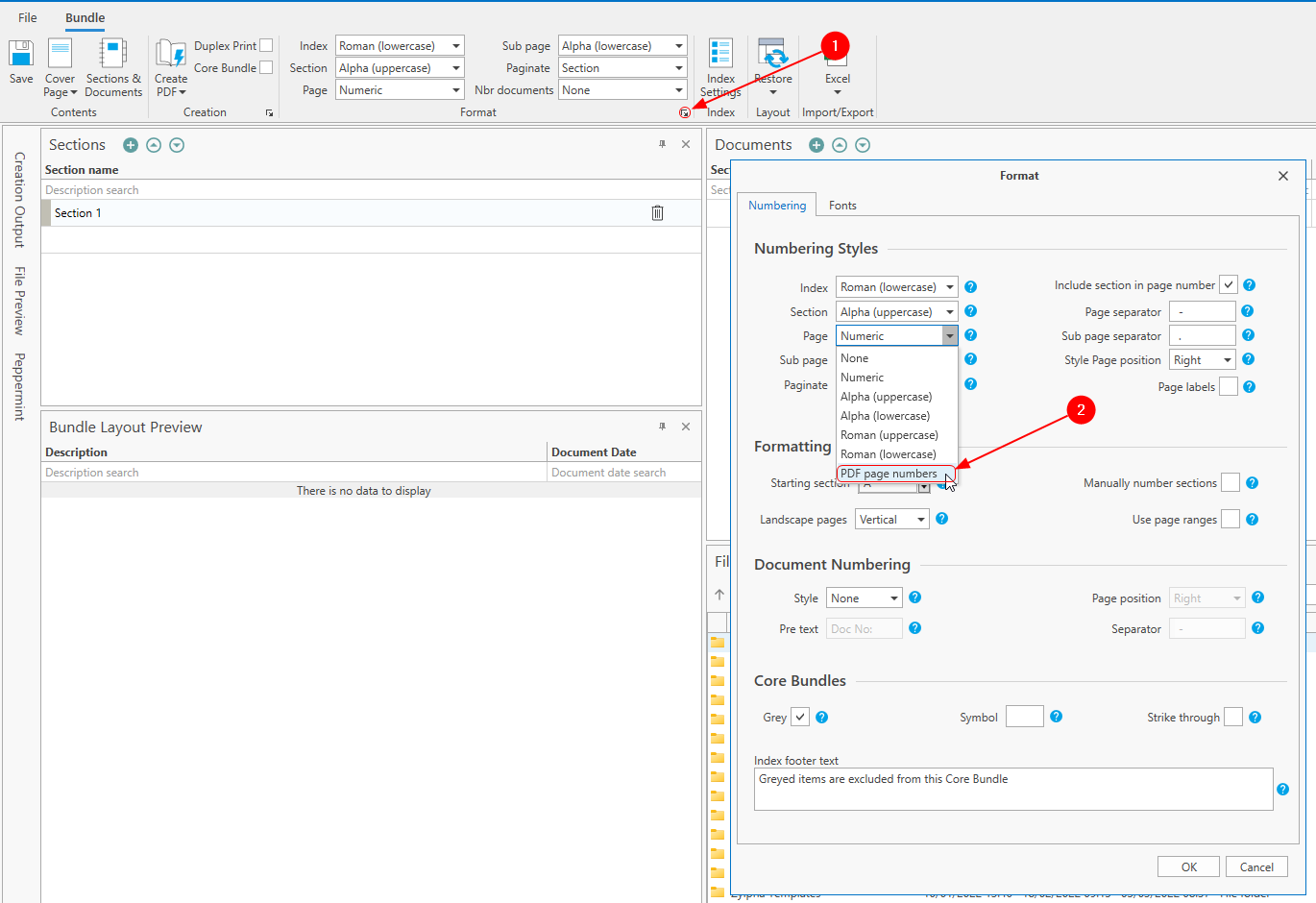Add a new section with plus icon
The width and height of the screenshot is (1316, 903).
pyautogui.click(x=131, y=145)
